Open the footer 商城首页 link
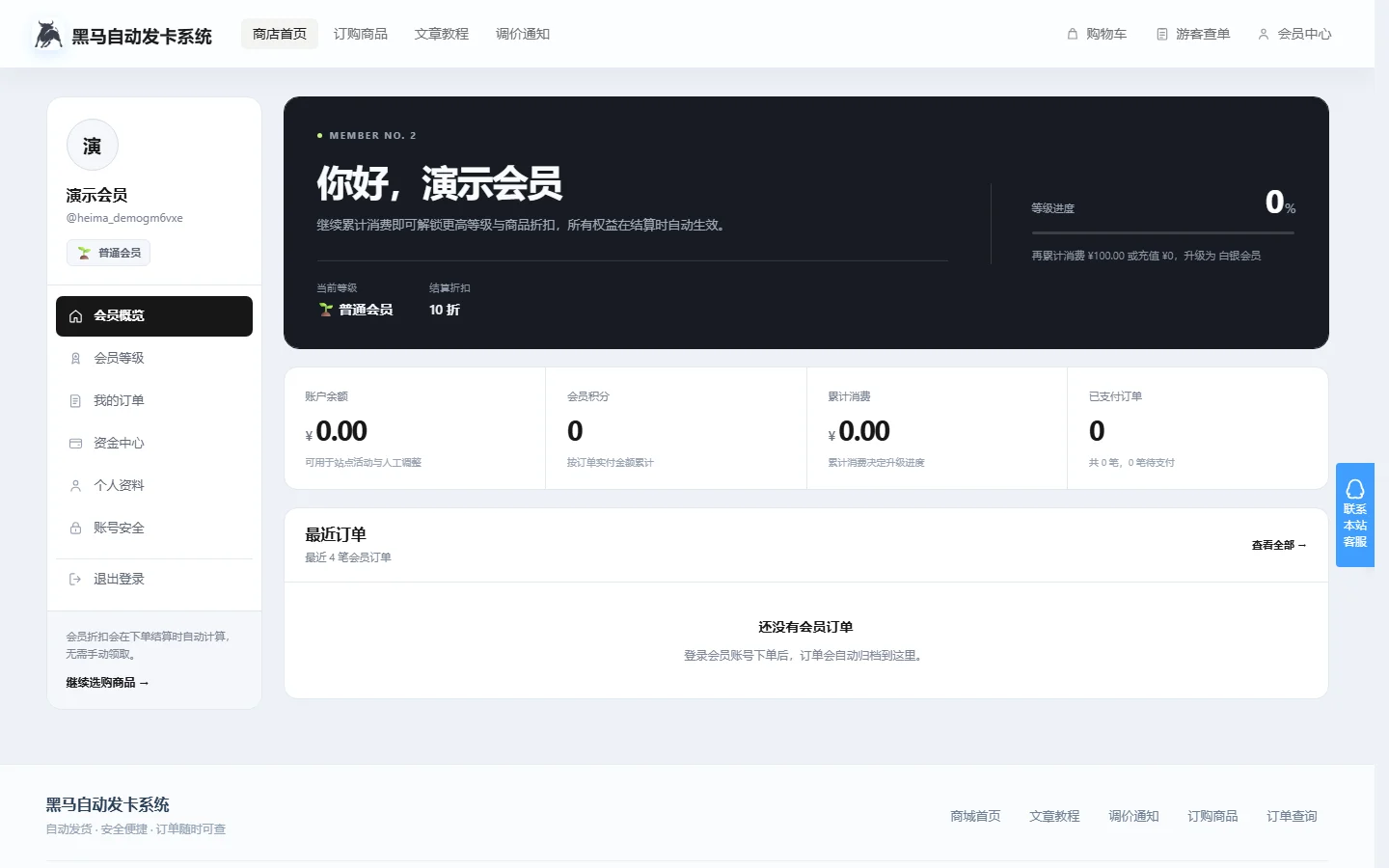This screenshot has height=868, width=1389. [975, 816]
